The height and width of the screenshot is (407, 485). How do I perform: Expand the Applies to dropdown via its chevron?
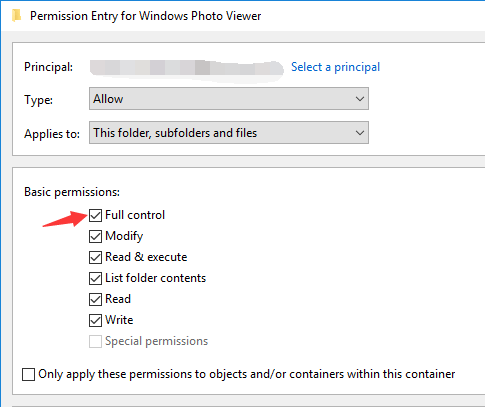click(359, 133)
